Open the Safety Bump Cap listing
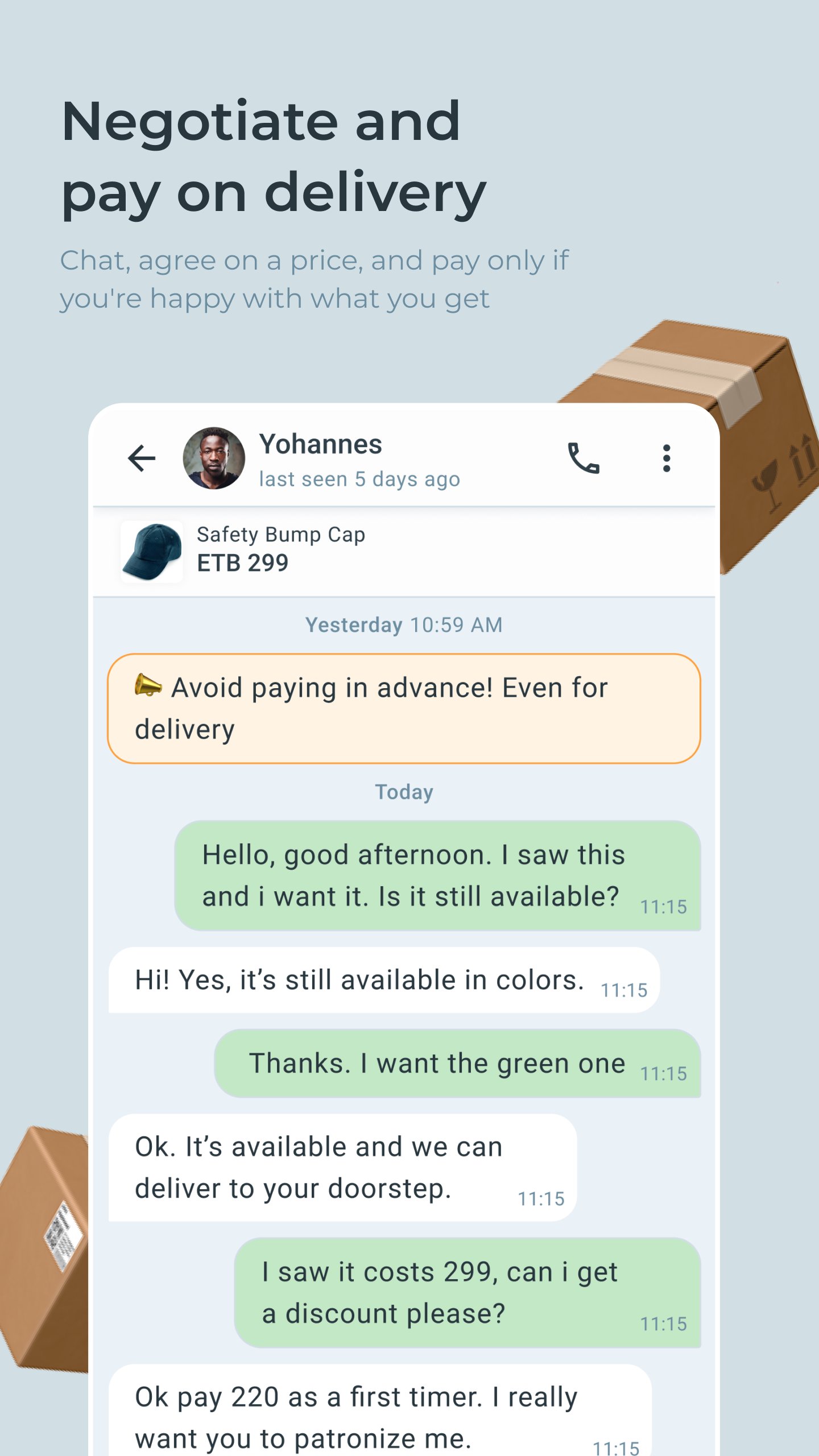This screenshot has width=819, height=1456. (404, 551)
